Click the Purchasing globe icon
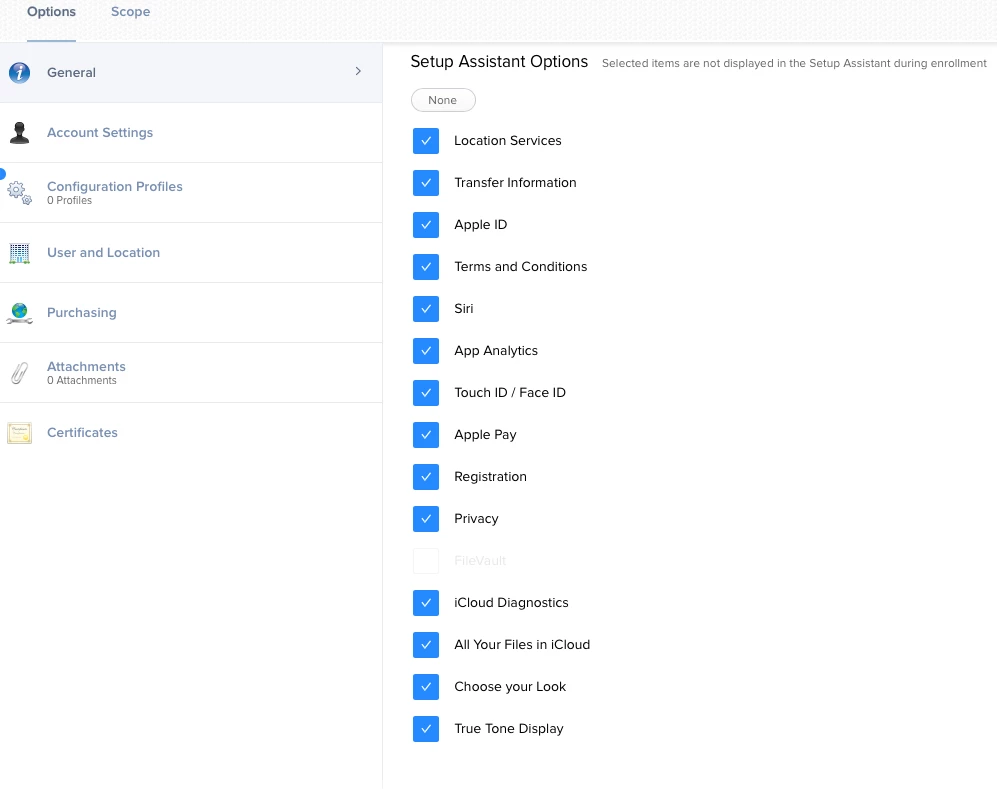Viewport: 997px width, 789px height. coord(19,313)
